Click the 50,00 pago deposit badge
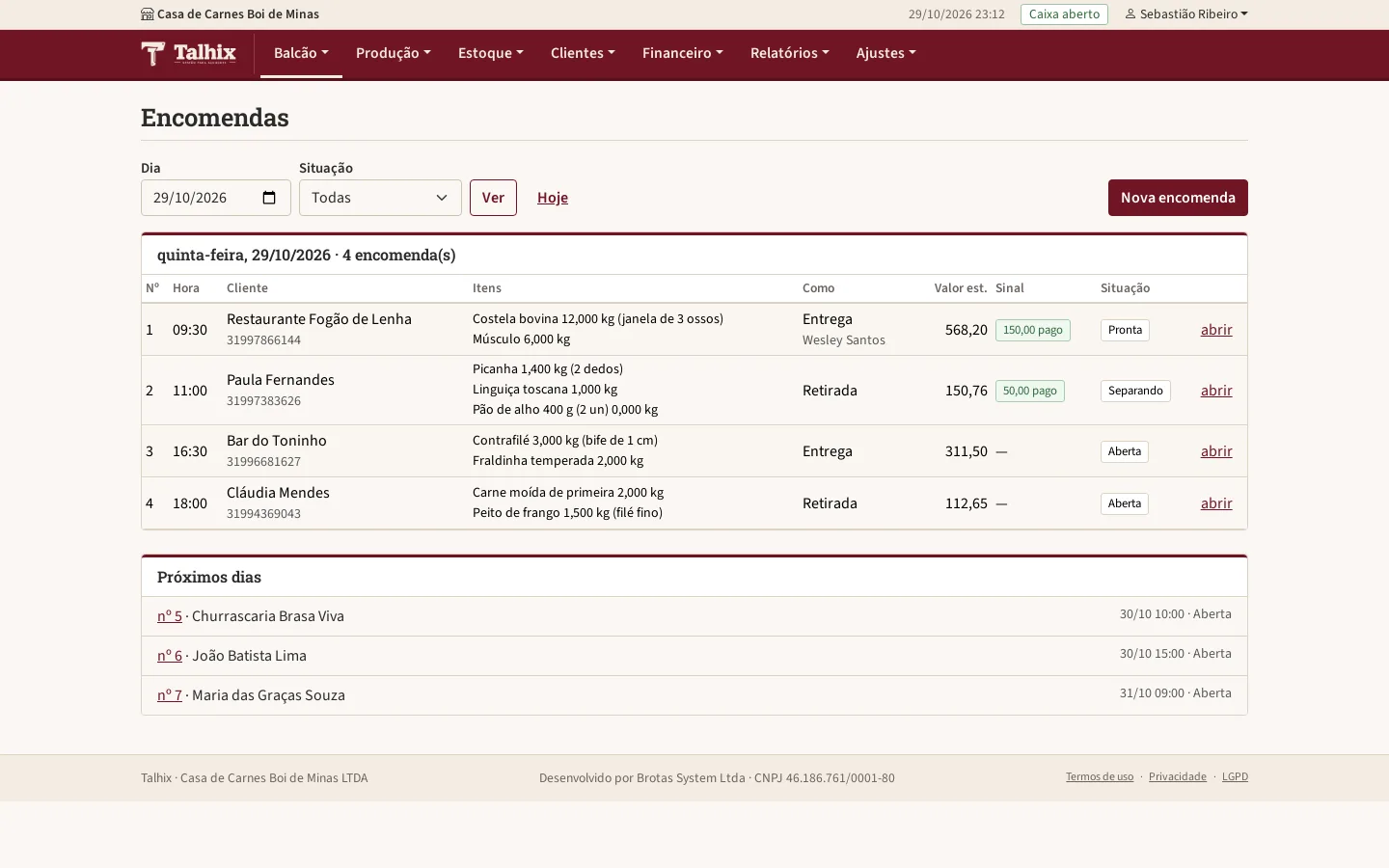The height and width of the screenshot is (868, 1389). point(1030,391)
